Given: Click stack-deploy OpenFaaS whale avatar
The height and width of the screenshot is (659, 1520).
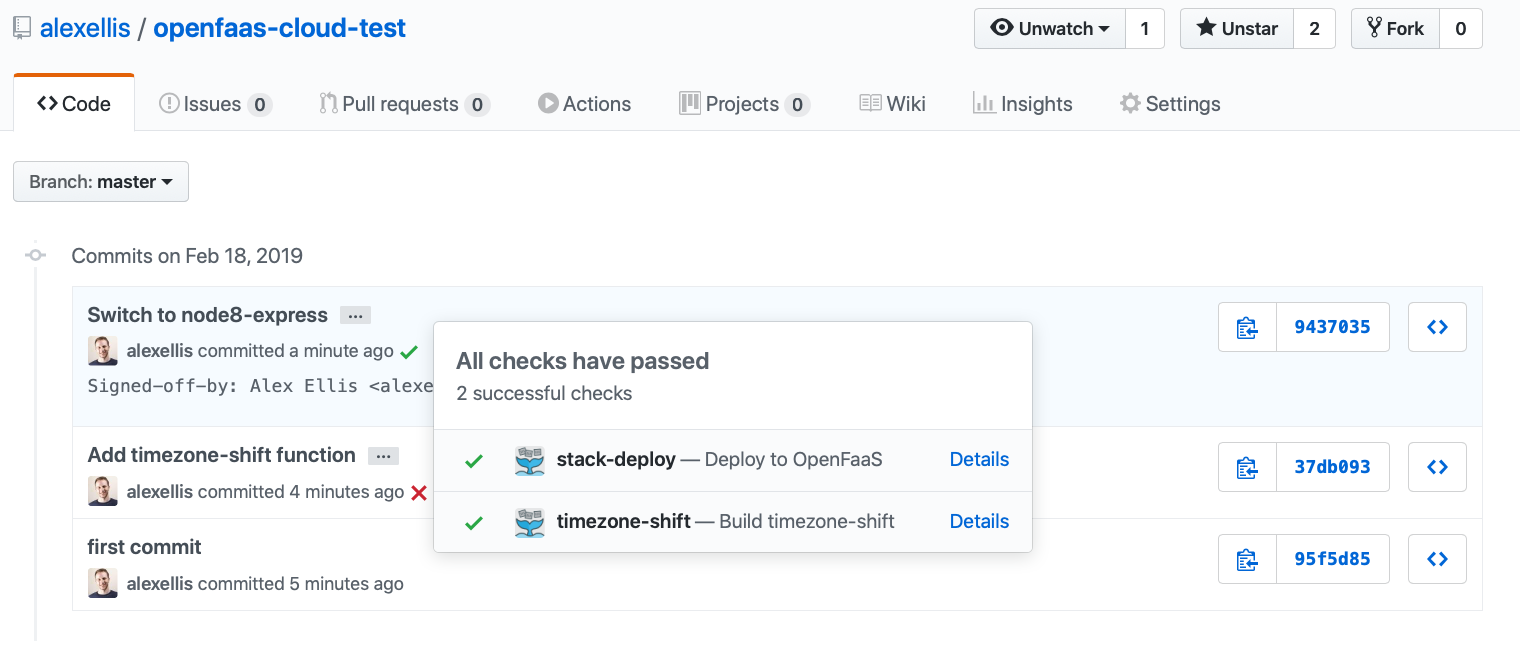Looking at the screenshot, I should click(x=529, y=460).
